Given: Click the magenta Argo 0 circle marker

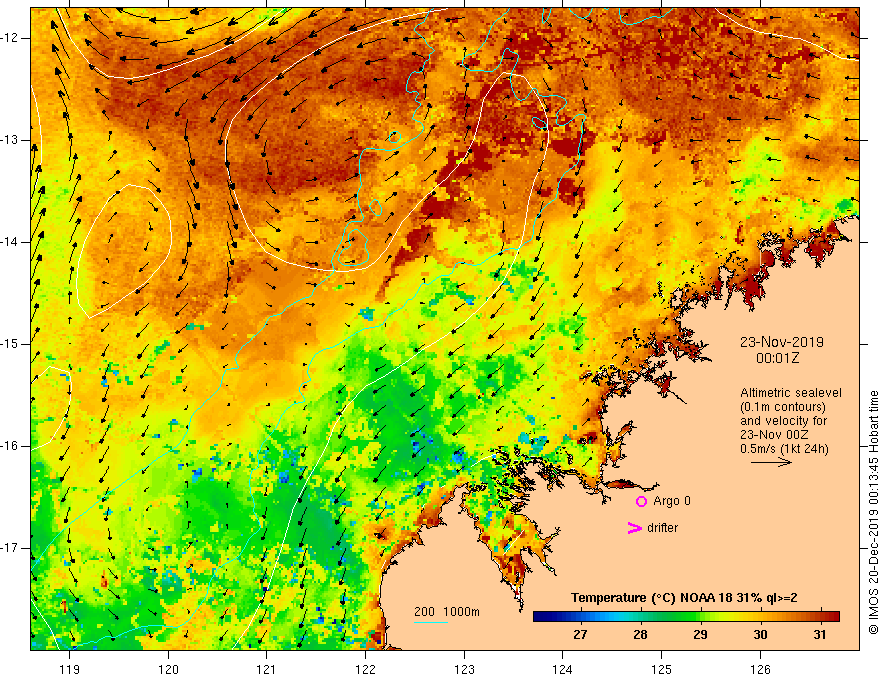Looking at the screenshot, I should pyautogui.click(x=641, y=501).
